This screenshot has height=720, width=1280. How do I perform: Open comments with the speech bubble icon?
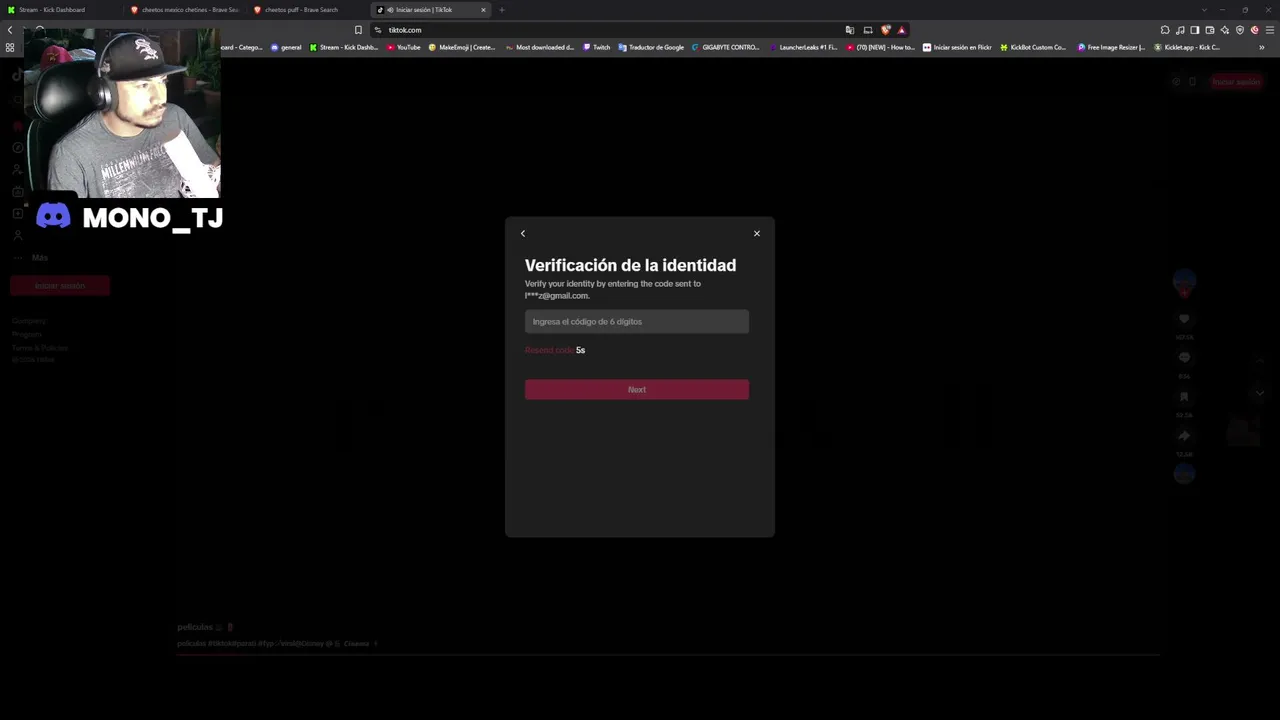point(1184,358)
